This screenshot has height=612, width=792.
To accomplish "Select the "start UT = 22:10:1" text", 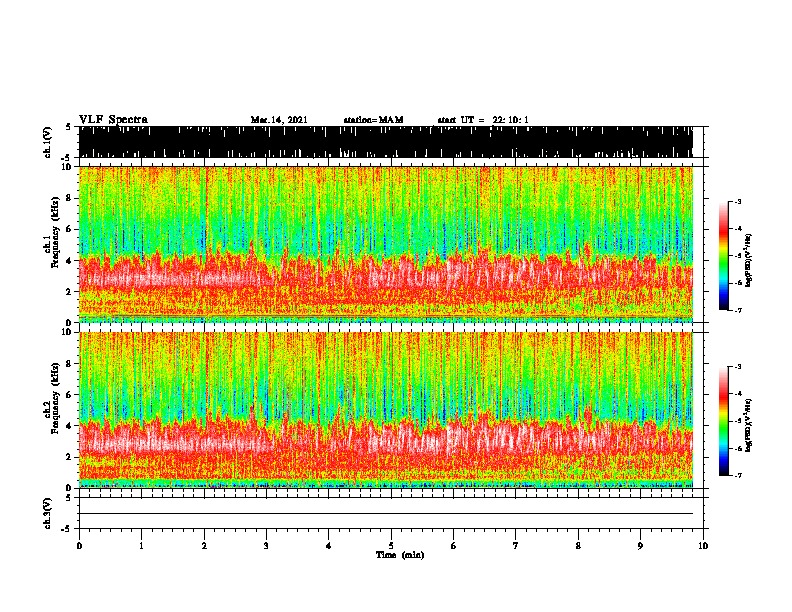I will [x=483, y=120].
